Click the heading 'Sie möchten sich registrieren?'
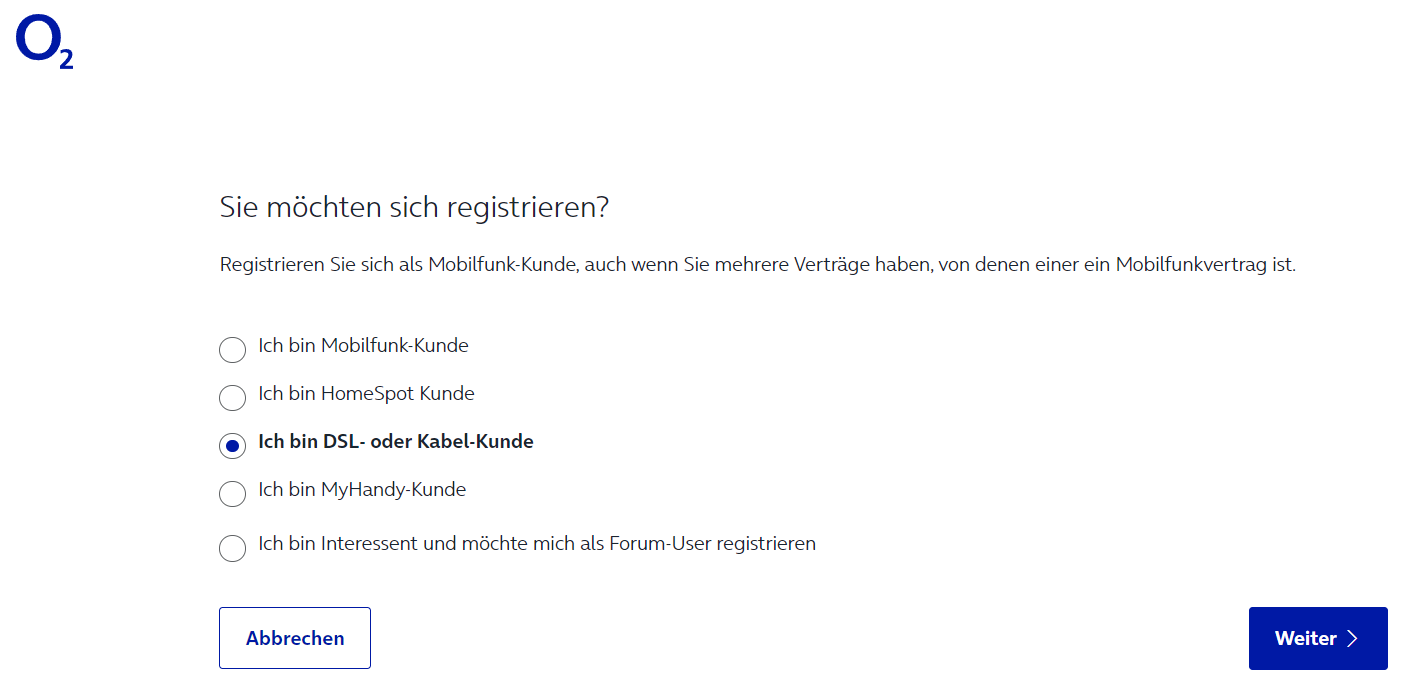1417x696 pixels. click(414, 208)
